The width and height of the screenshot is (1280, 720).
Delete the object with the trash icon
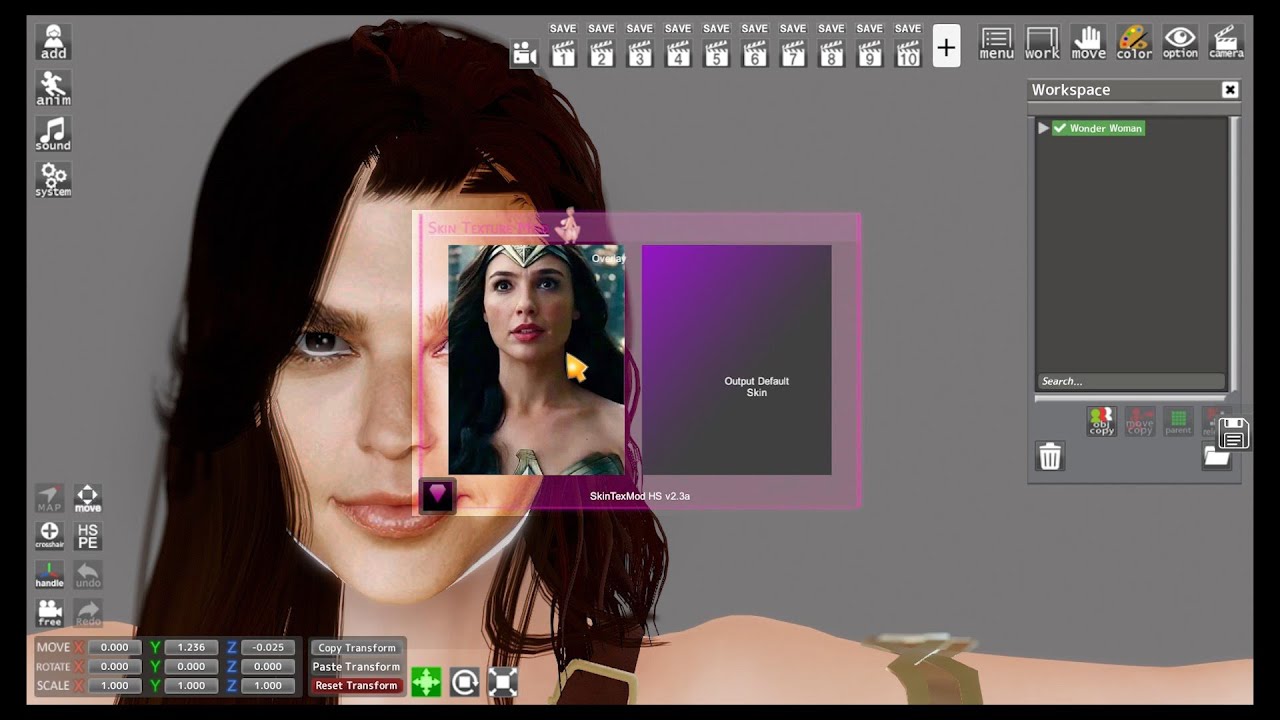point(1050,457)
